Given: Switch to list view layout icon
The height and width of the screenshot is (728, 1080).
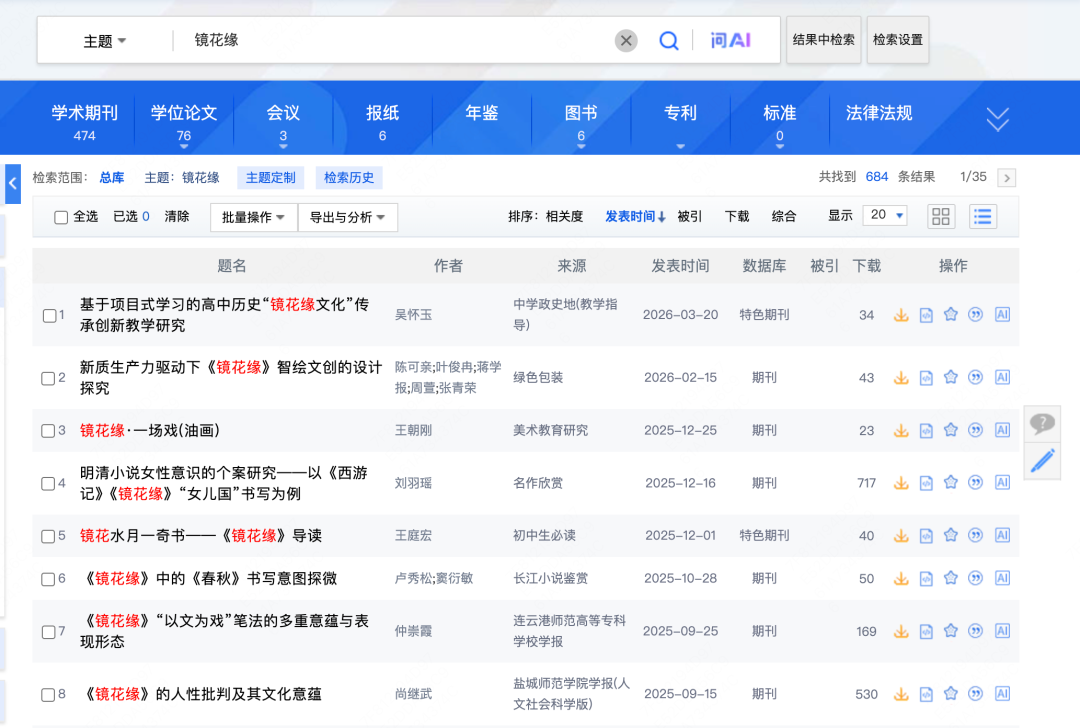Looking at the screenshot, I should [x=983, y=216].
